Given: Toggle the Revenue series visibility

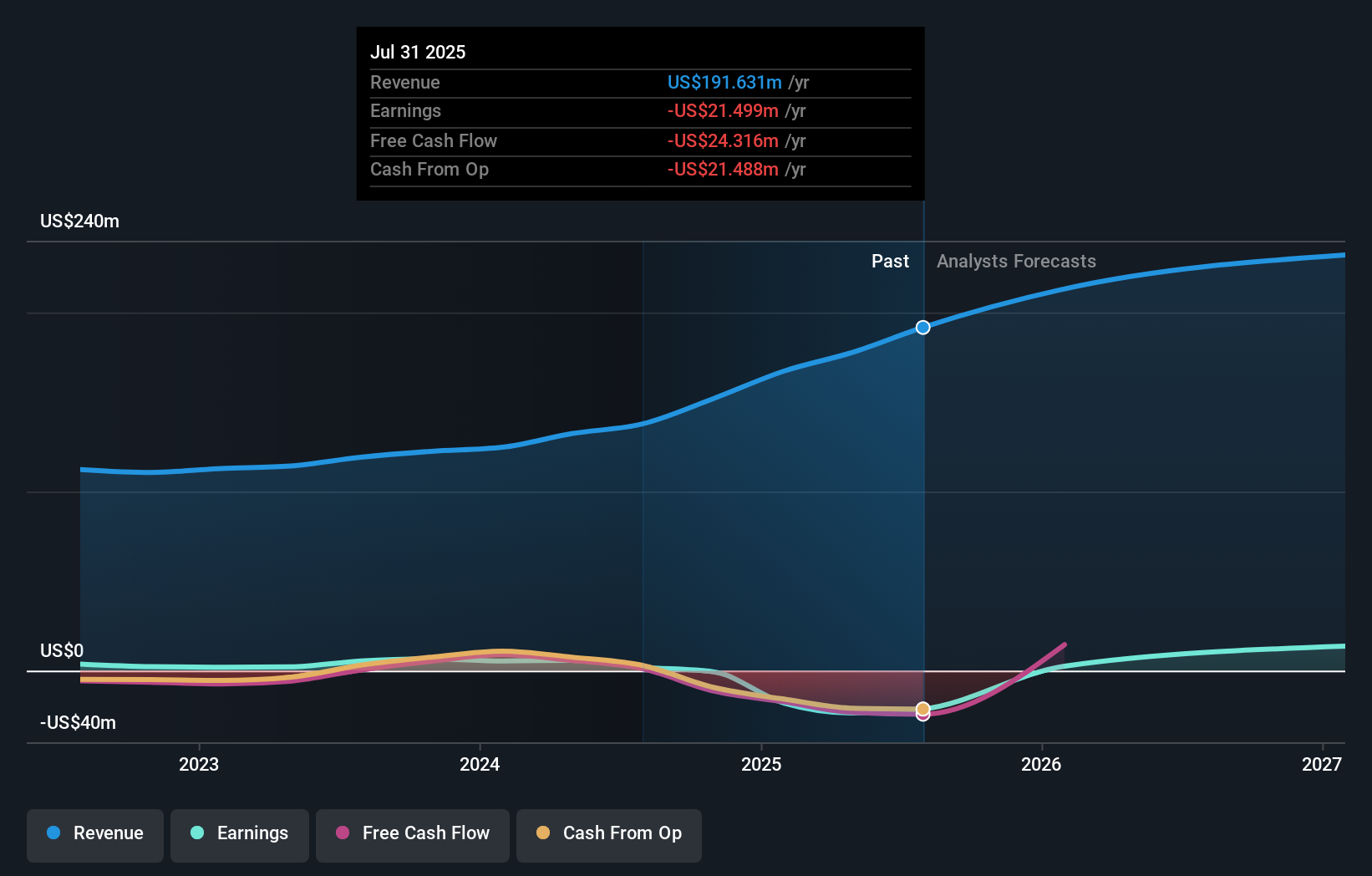Looking at the screenshot, I should (x=94, y=833).
